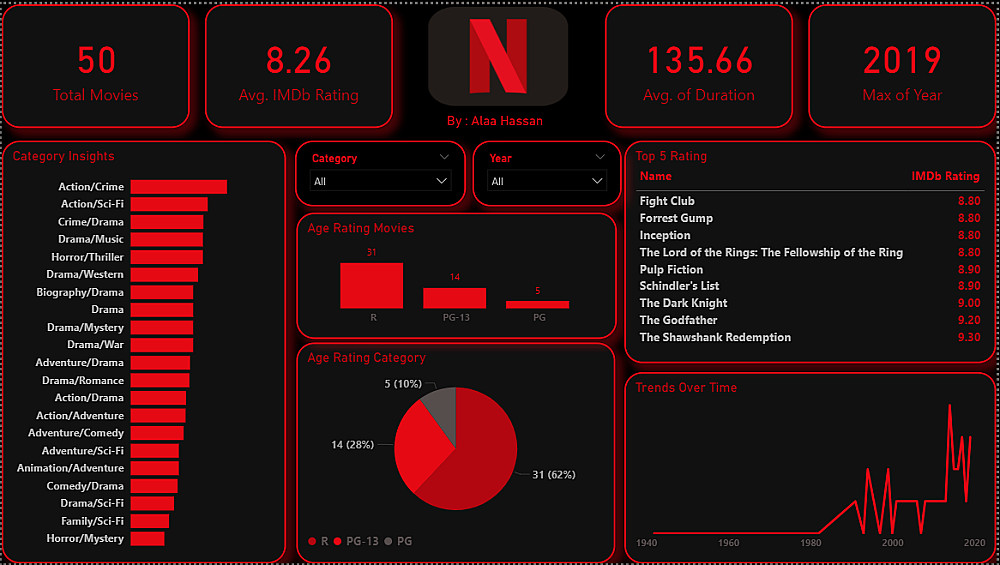Select the Drama/Sci-Fi category bar

tap(152, 504)
